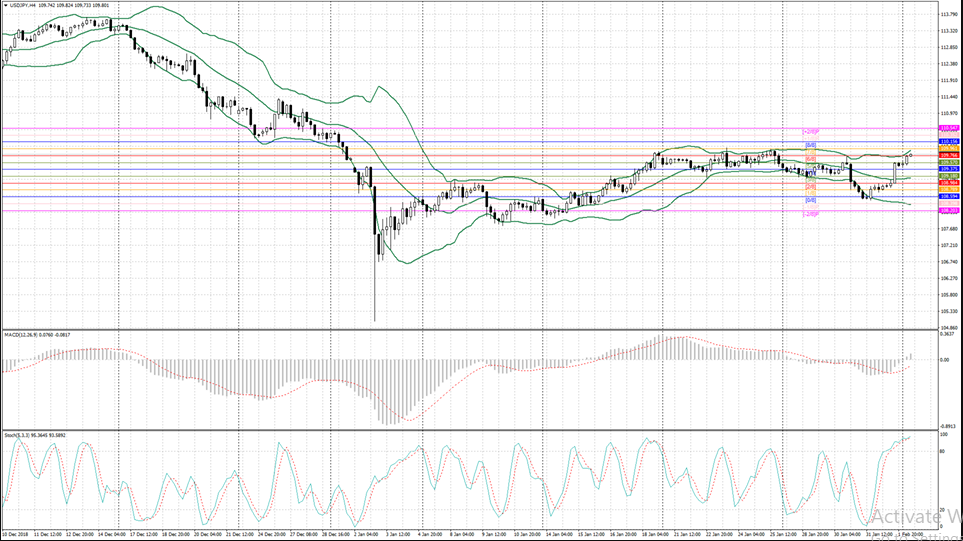
Task: Click the 110.970 price axis label
Action: click(x=949, y=114)
